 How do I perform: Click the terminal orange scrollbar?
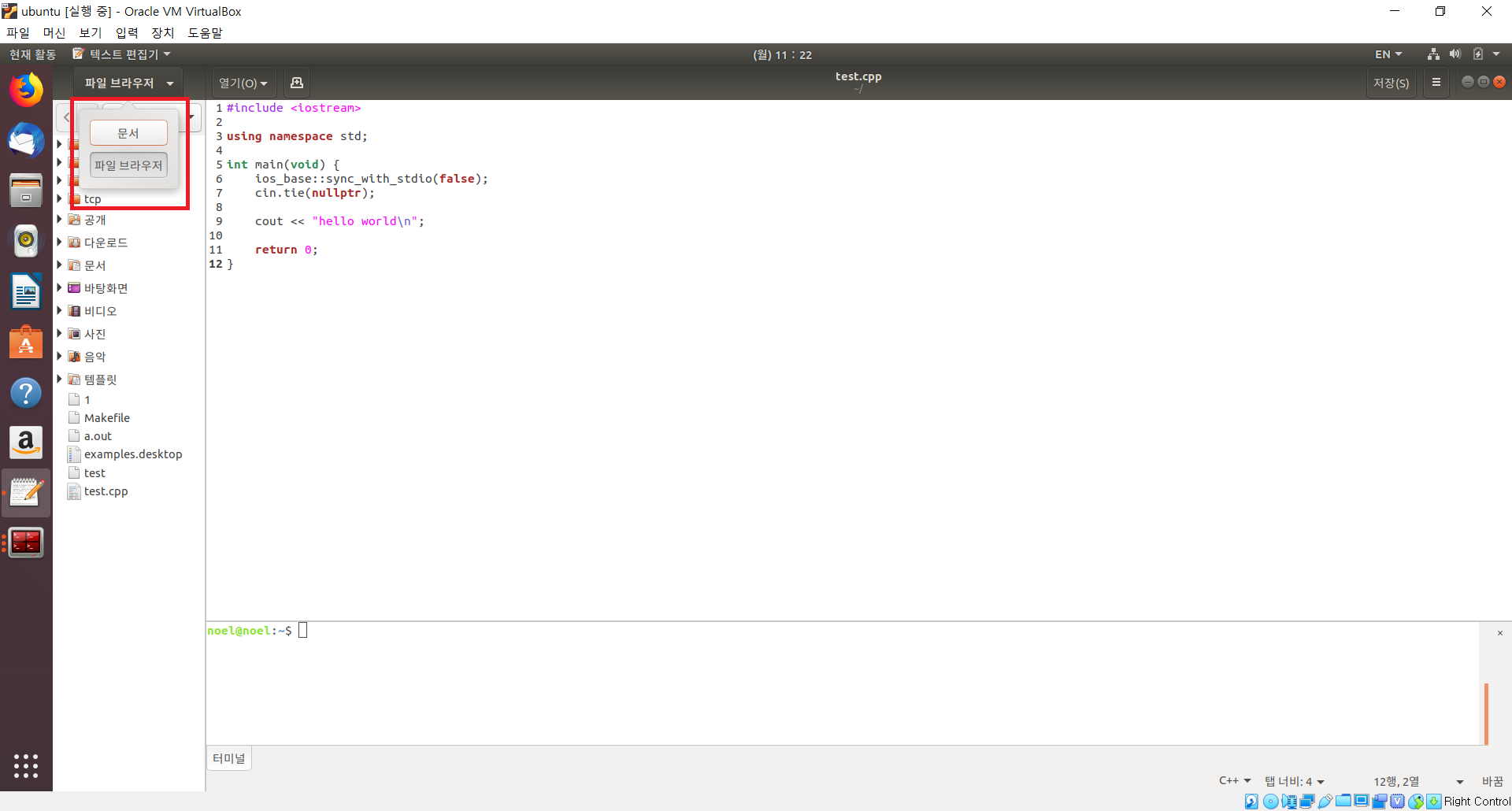click(x=1486, y=713)
